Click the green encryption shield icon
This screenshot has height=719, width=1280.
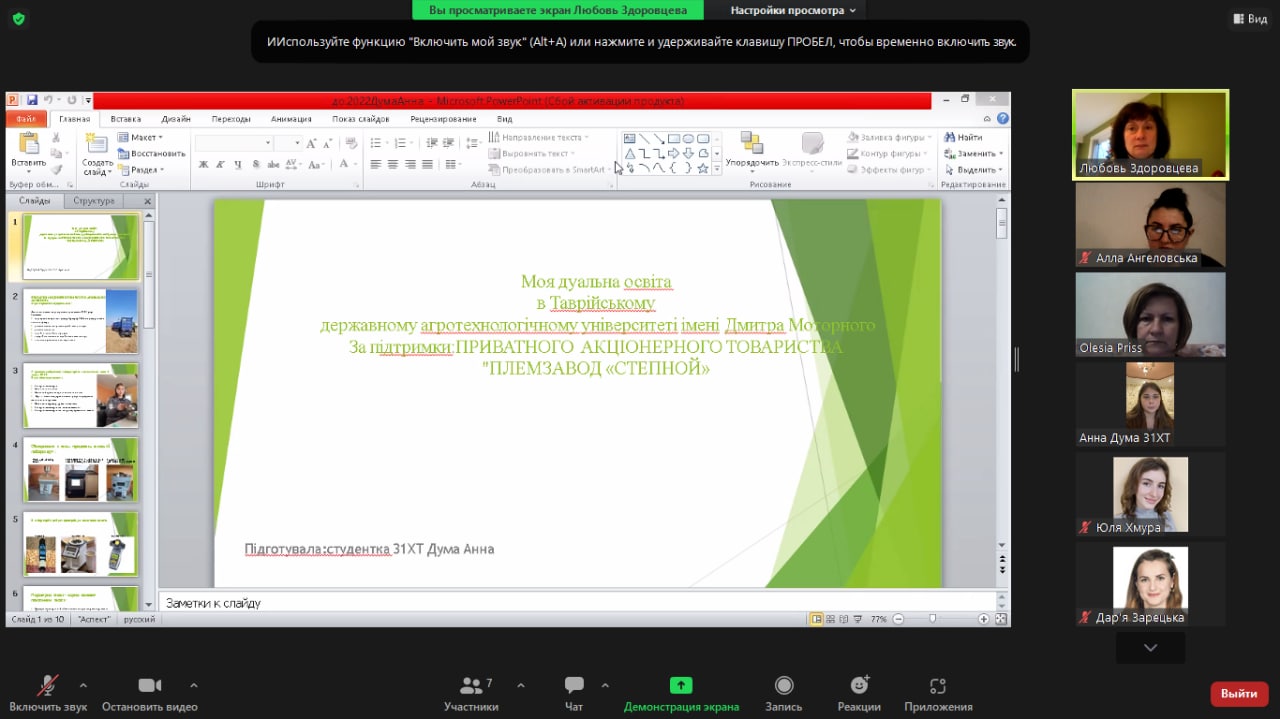[x=19, y=19]
